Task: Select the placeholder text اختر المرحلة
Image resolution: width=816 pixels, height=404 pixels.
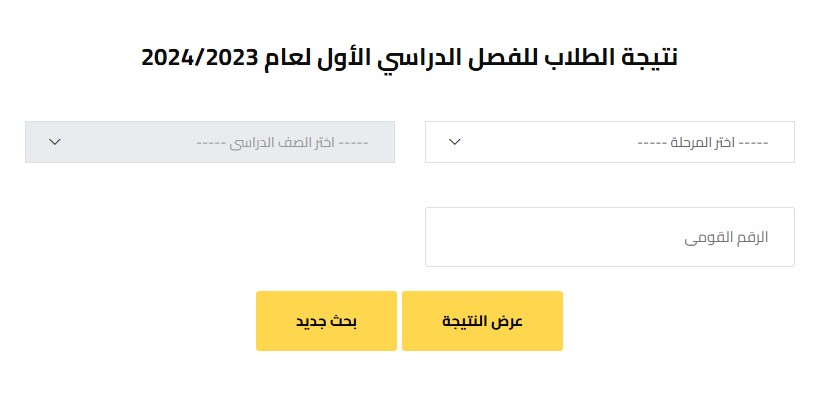Action: (x=702, y=143)
